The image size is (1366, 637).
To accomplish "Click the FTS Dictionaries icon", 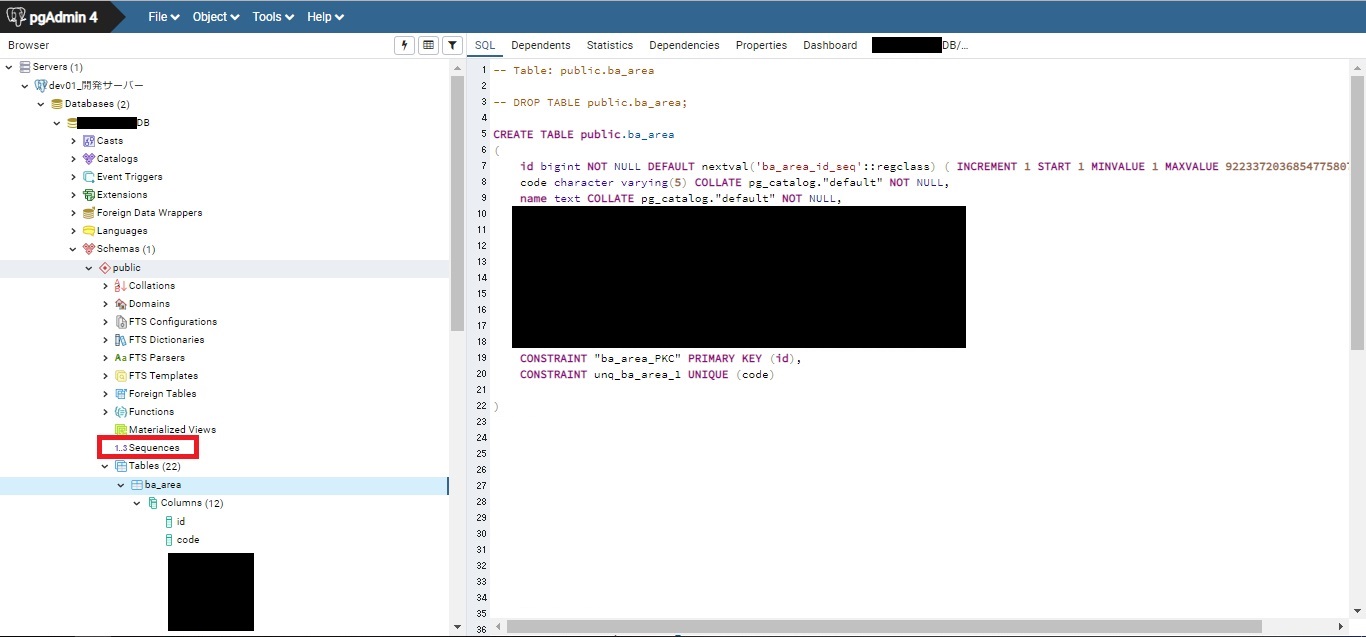I will 121,340.
